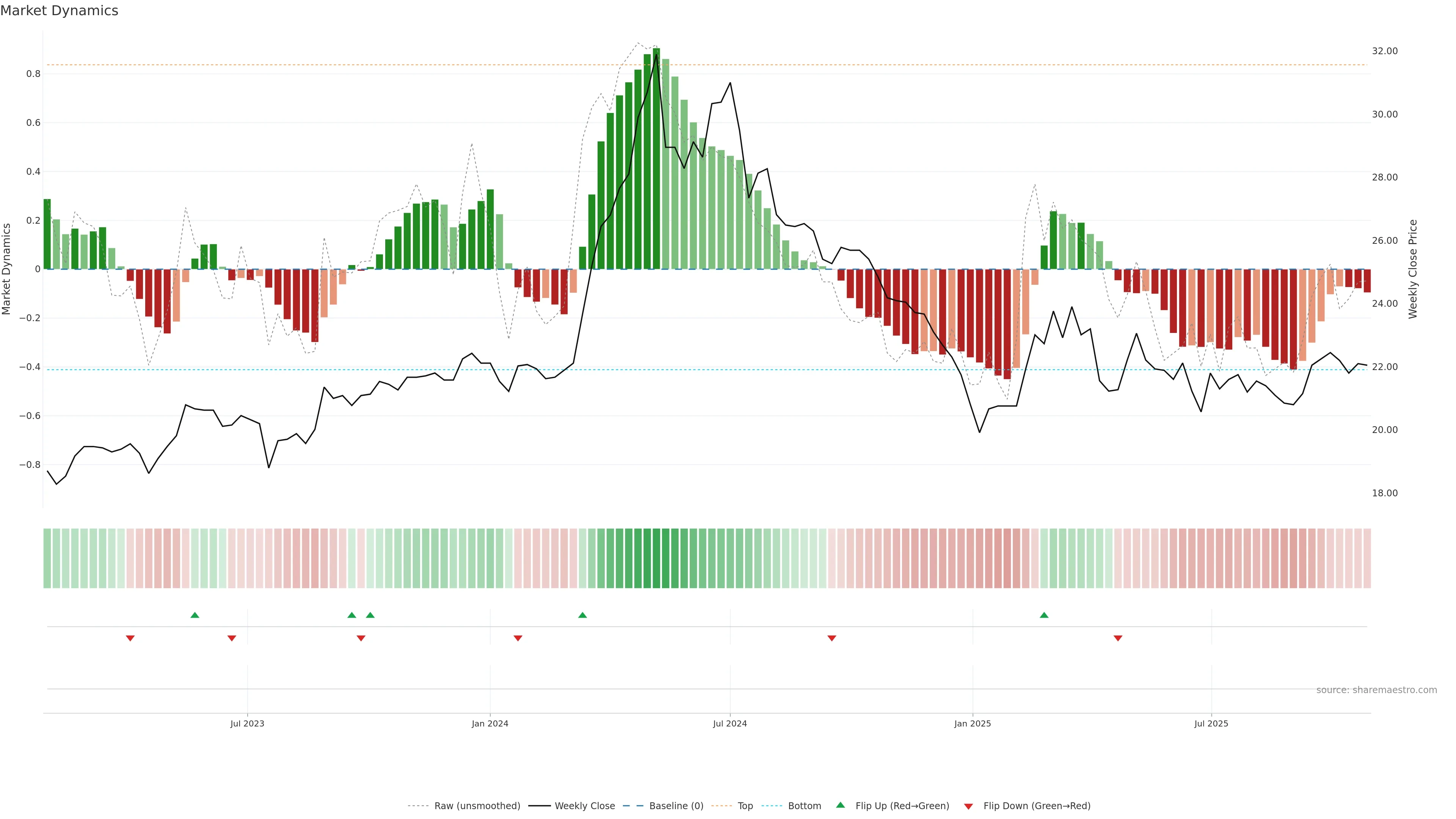Image resolution: width=1456 pixels, height=819 pixels.
Task: Click the darkest green heatmap strip cell
Action: (656, 558)
